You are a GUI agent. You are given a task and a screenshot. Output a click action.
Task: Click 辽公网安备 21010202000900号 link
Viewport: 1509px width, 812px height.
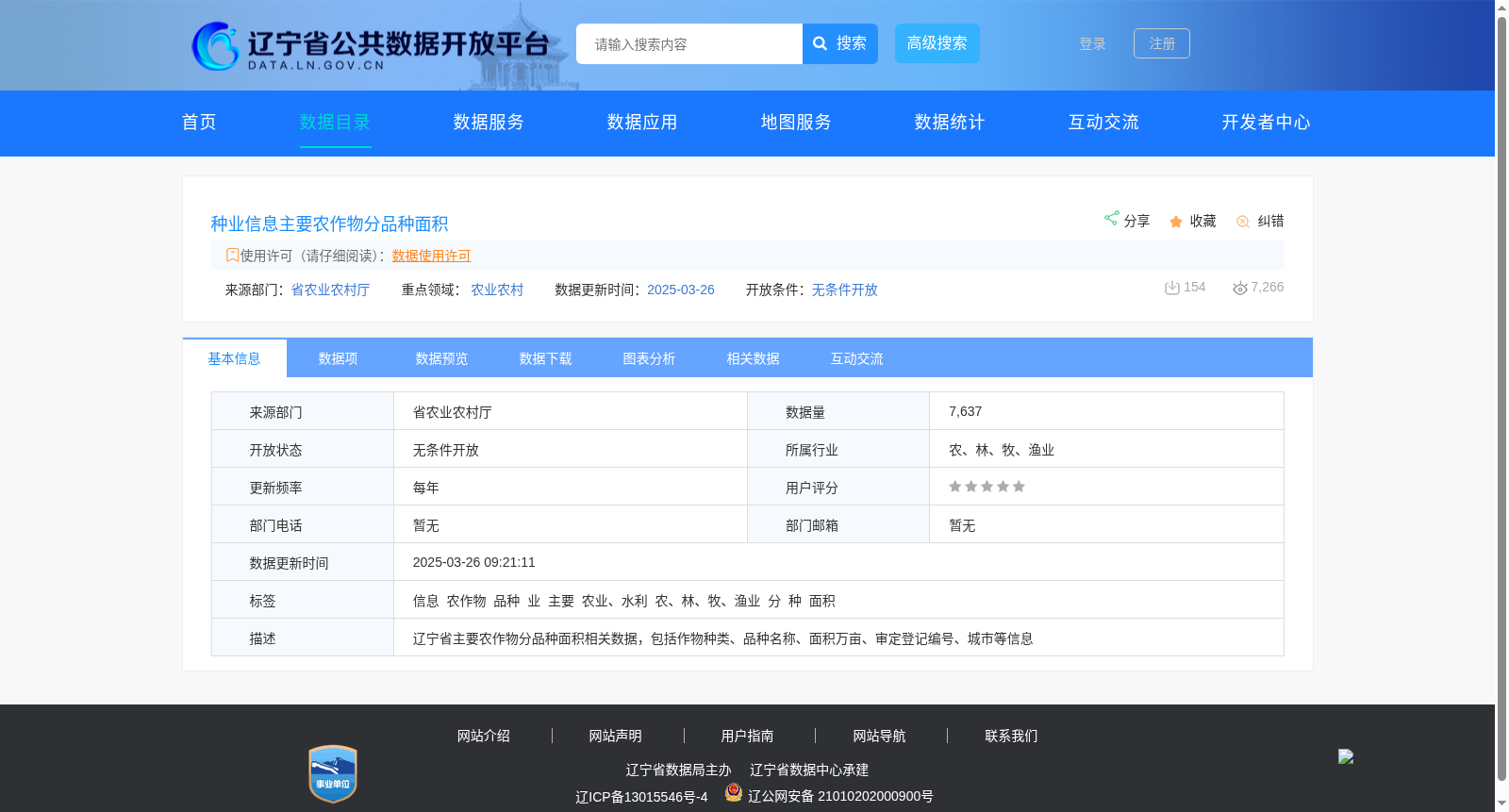click(x=840, y=796)
